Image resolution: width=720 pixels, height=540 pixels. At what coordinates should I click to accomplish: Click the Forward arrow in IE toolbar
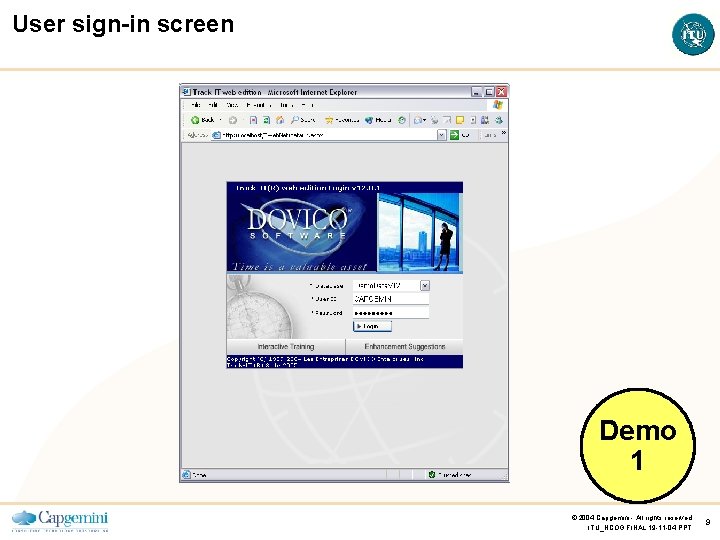(233, 120)
